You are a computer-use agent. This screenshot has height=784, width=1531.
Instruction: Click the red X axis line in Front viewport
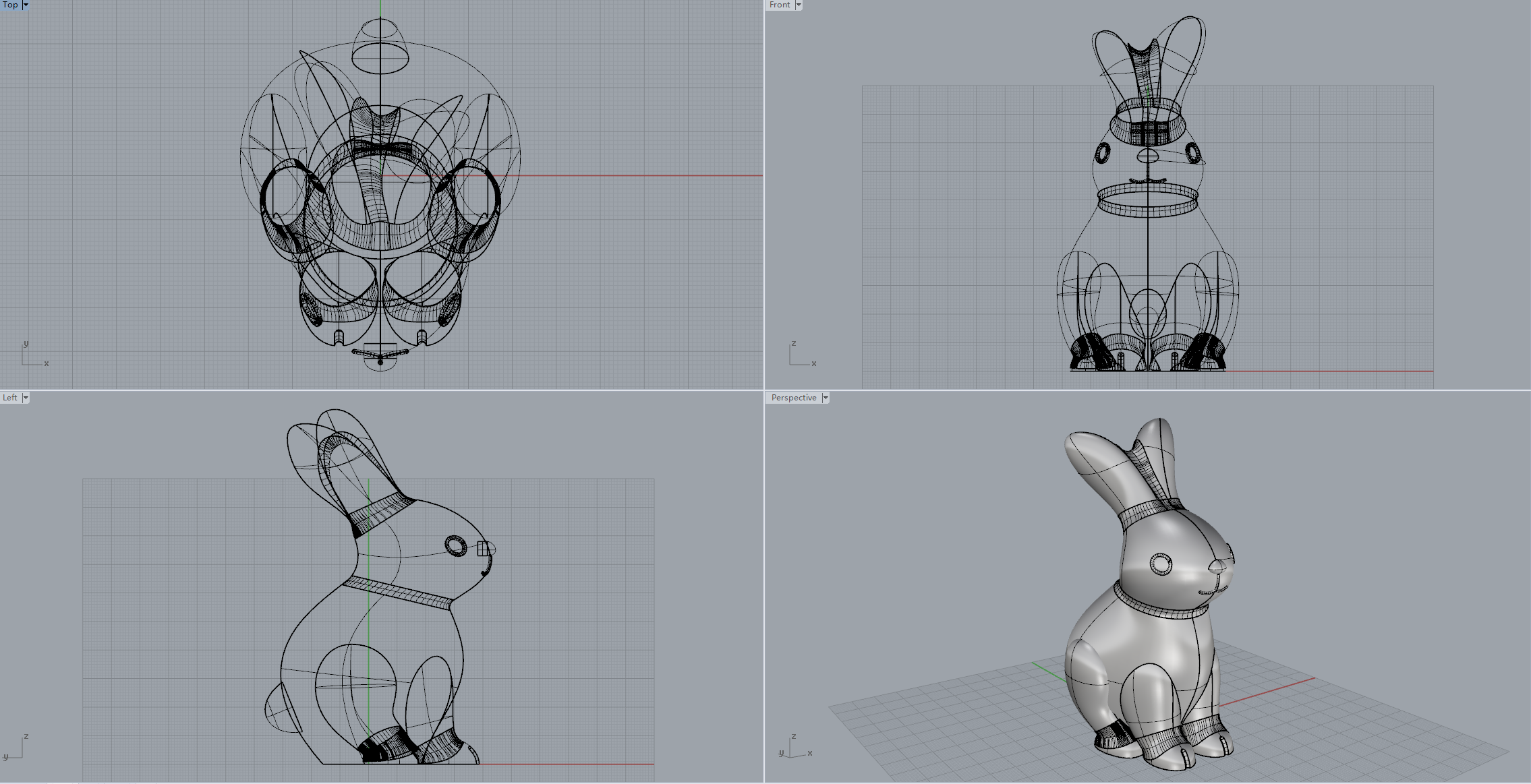pos(1349,370)
